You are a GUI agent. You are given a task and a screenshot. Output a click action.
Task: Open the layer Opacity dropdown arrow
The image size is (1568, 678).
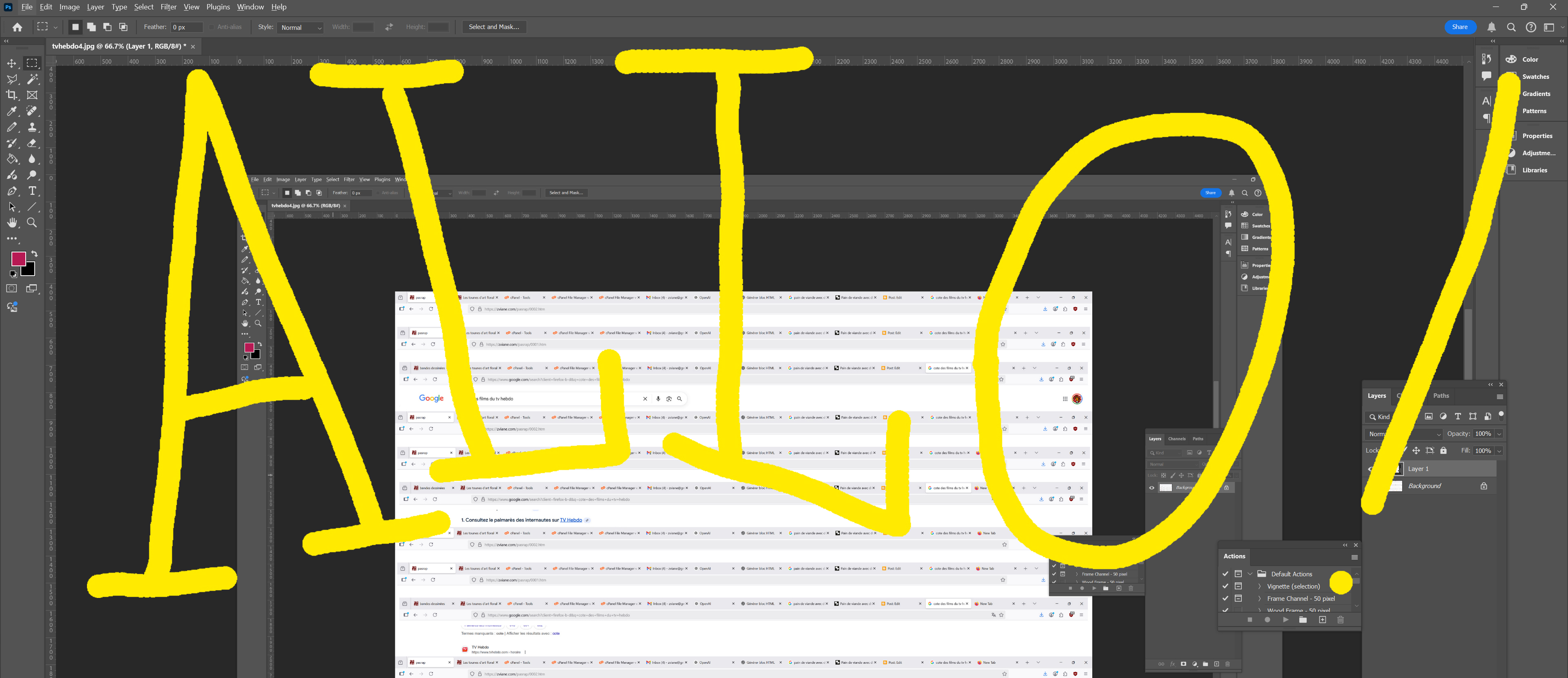(1499, 434)
